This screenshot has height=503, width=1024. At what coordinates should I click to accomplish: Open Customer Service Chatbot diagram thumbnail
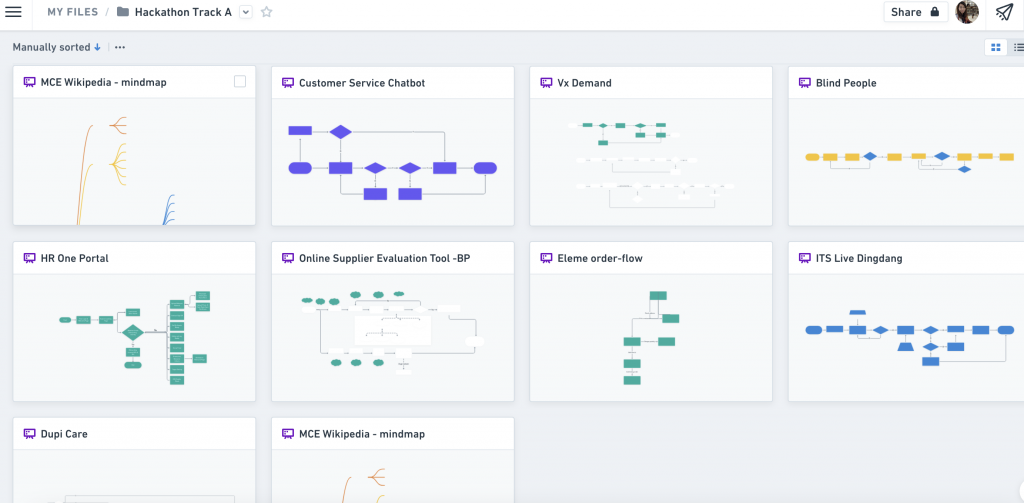click(x=392, y=162)
